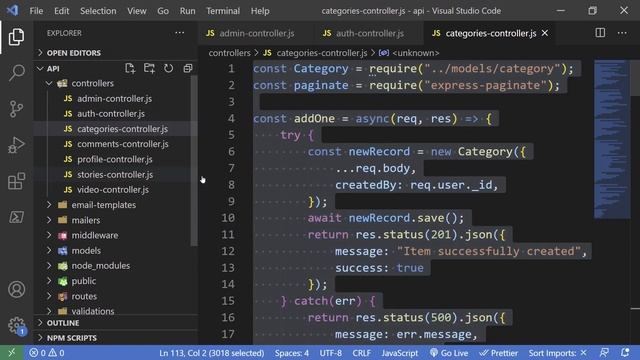This screenshot has height=360, width=640.
Task: Refresh the Explorer tree
Action: (x=169, y=68)
